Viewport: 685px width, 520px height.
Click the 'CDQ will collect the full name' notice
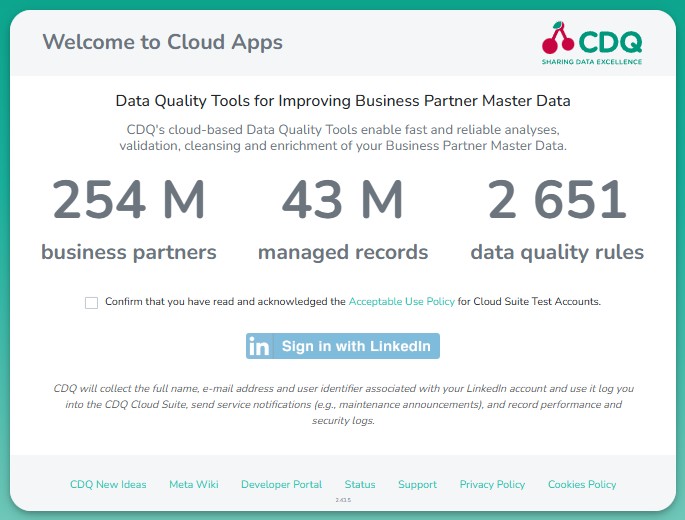(343, 404)
